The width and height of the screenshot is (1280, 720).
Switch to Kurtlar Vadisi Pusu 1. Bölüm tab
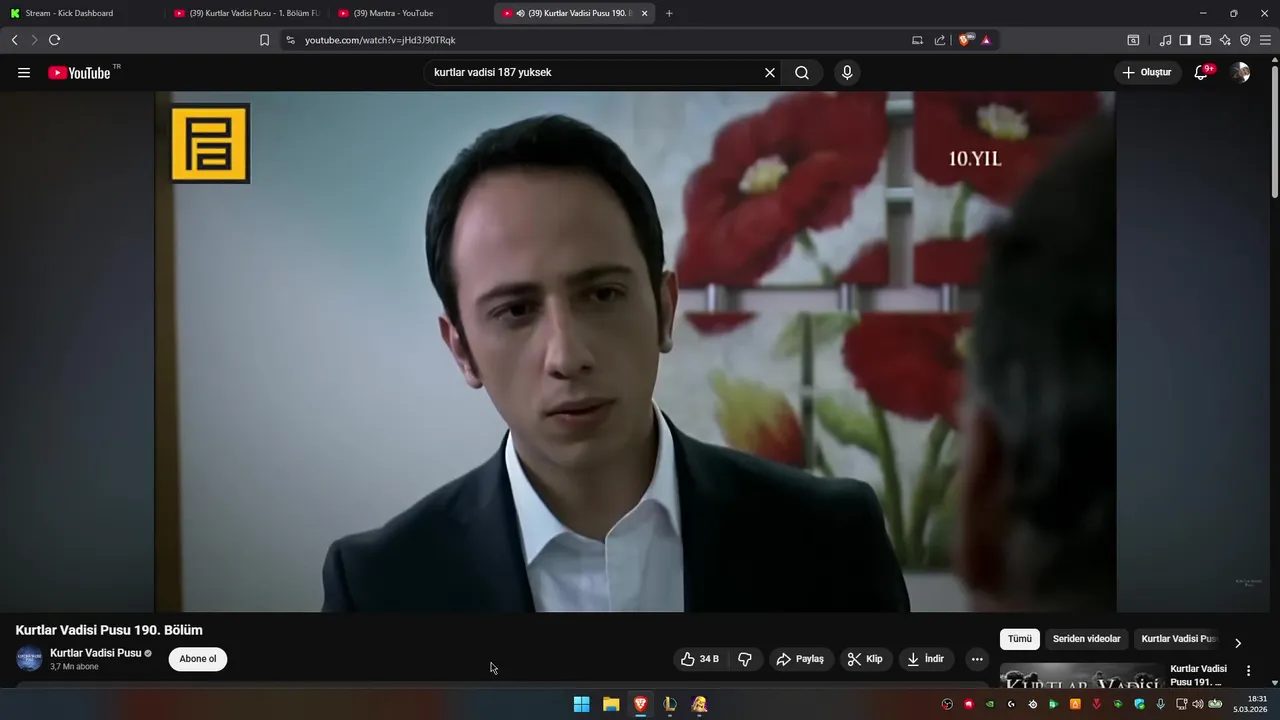coord(245,13)
